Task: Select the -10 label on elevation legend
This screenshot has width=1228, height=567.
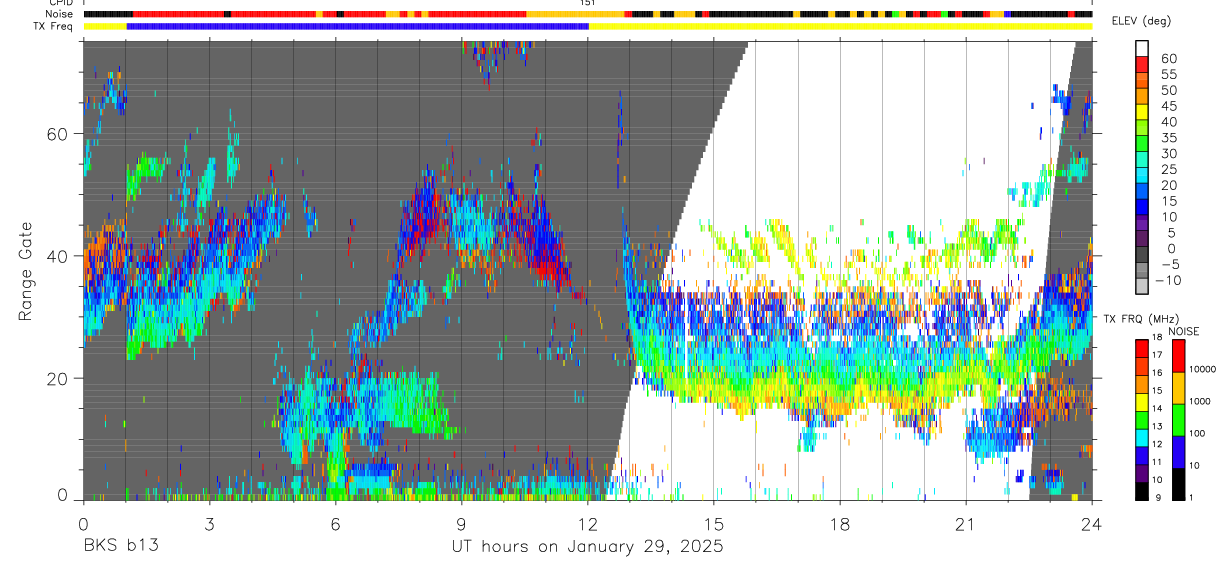Action: click(1169, 280)
